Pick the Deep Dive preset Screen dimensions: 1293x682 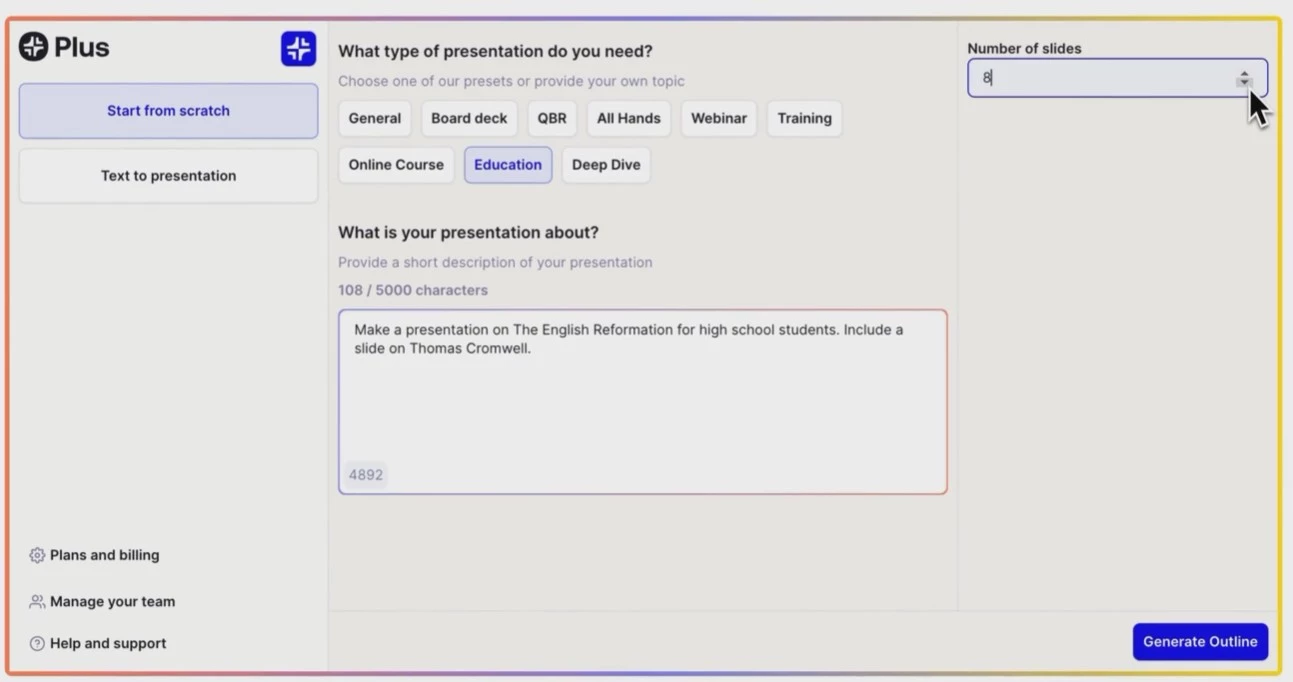[606, 165]
